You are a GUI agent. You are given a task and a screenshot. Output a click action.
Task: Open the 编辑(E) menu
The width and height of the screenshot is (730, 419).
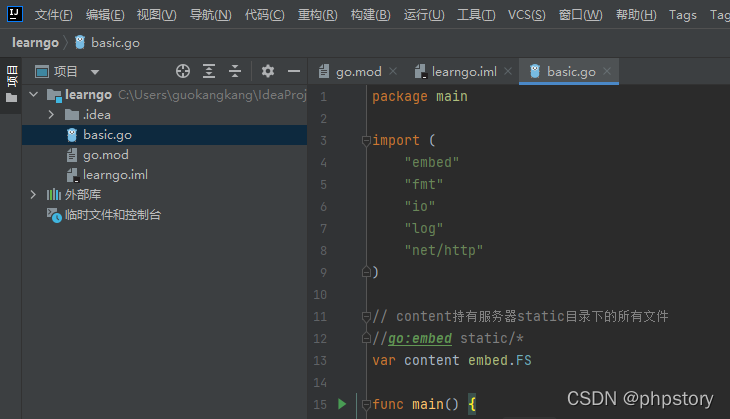105,15
